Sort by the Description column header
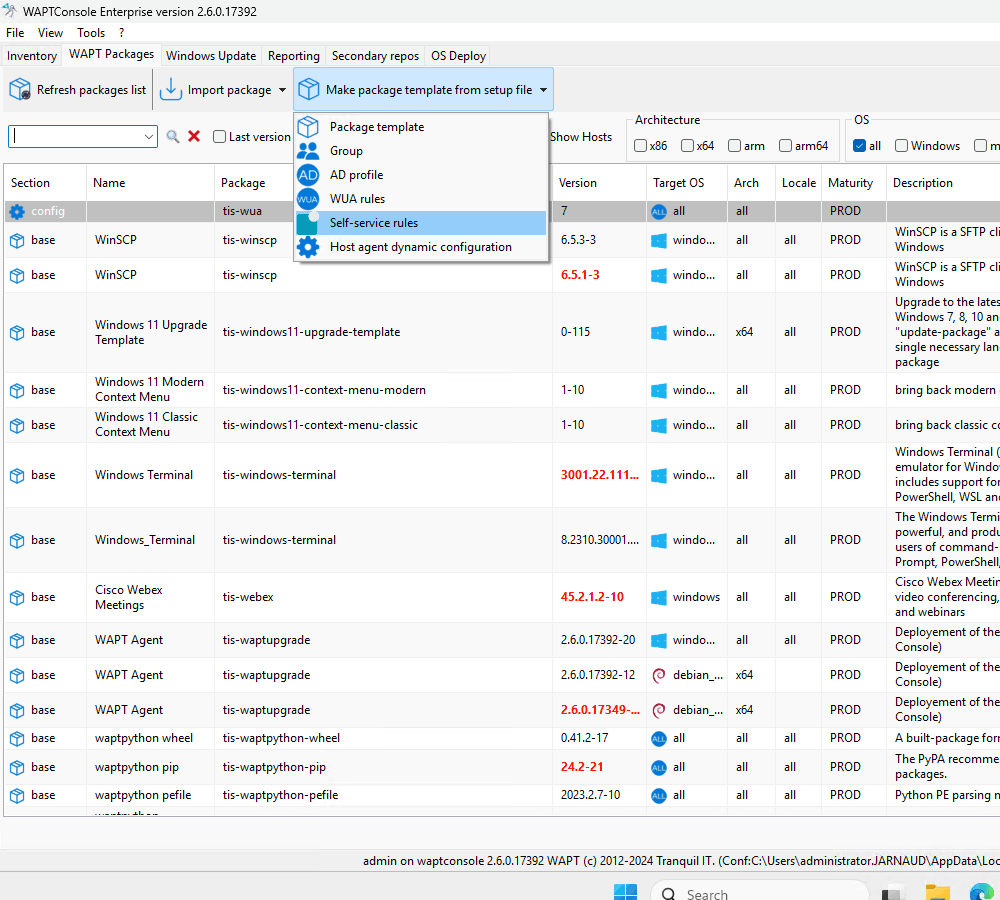The width and height of the screenshot is (1000, 900). pos(943,183)
